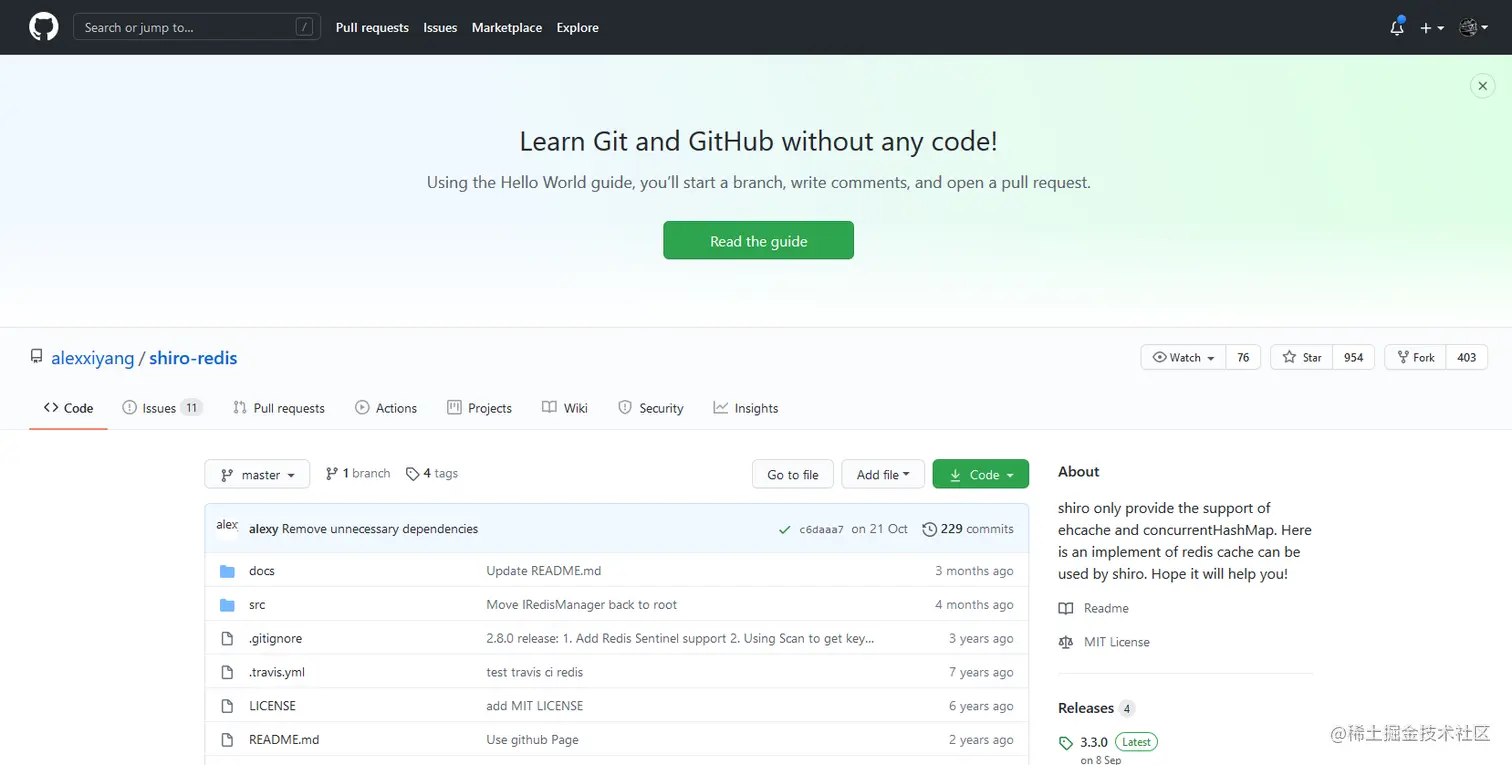
Task: Click the alexy commit author avatar
Action: point(227,527)
